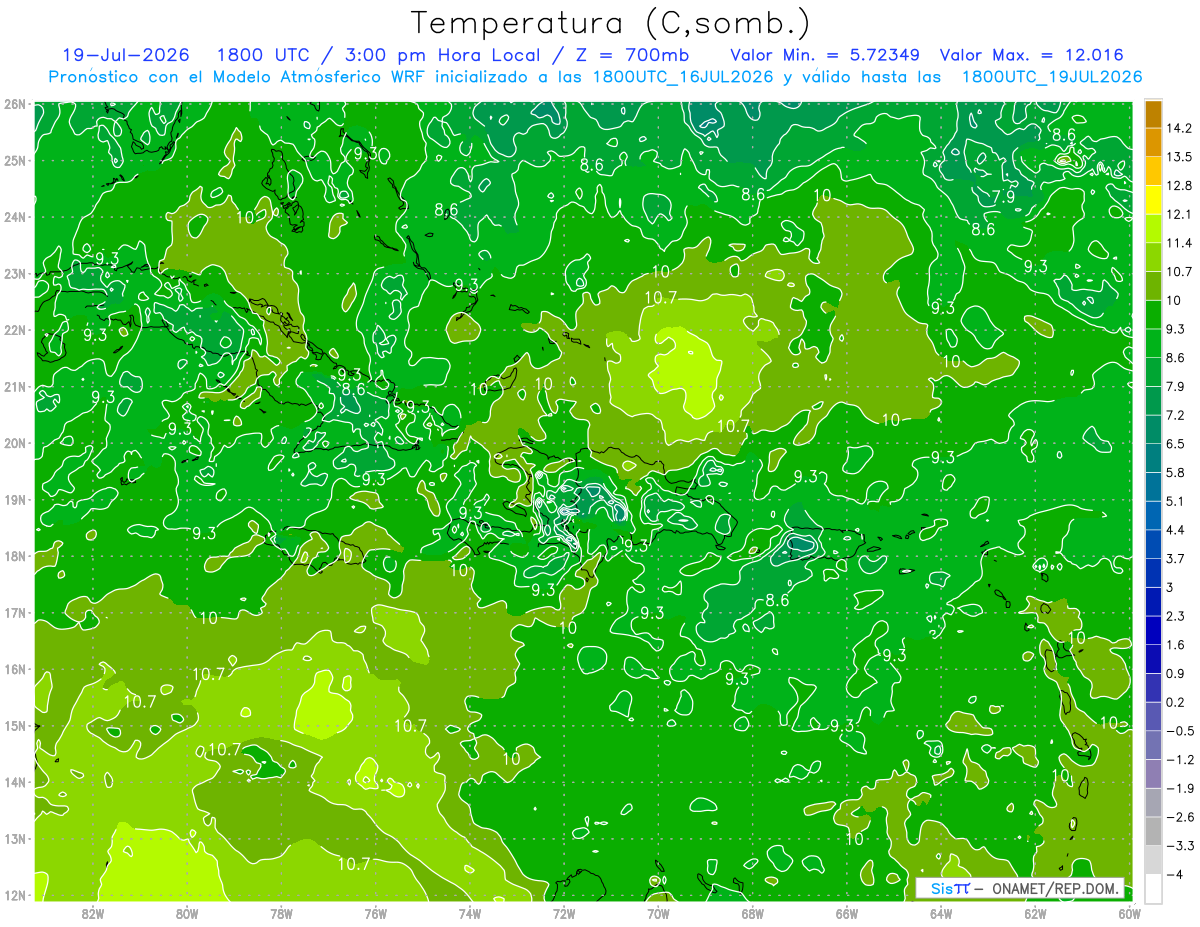Click the SisTT ONAMET/REP.DOM. logo box

pos(1020,888)
